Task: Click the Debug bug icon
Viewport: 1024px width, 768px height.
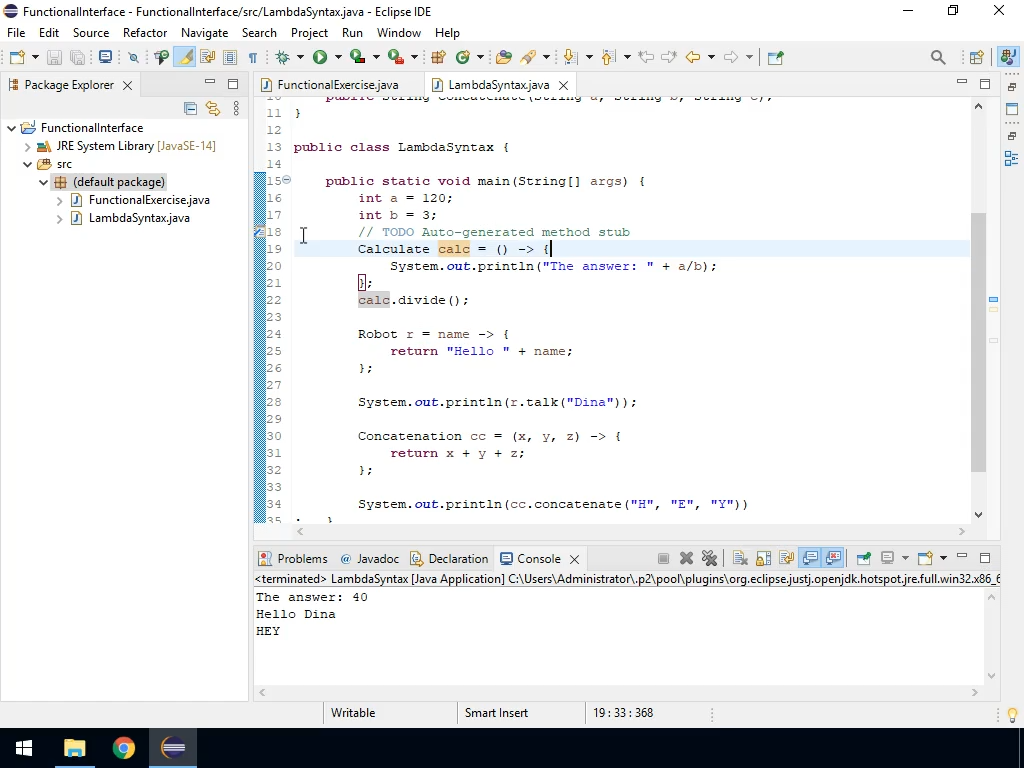Action: [283, 58]
